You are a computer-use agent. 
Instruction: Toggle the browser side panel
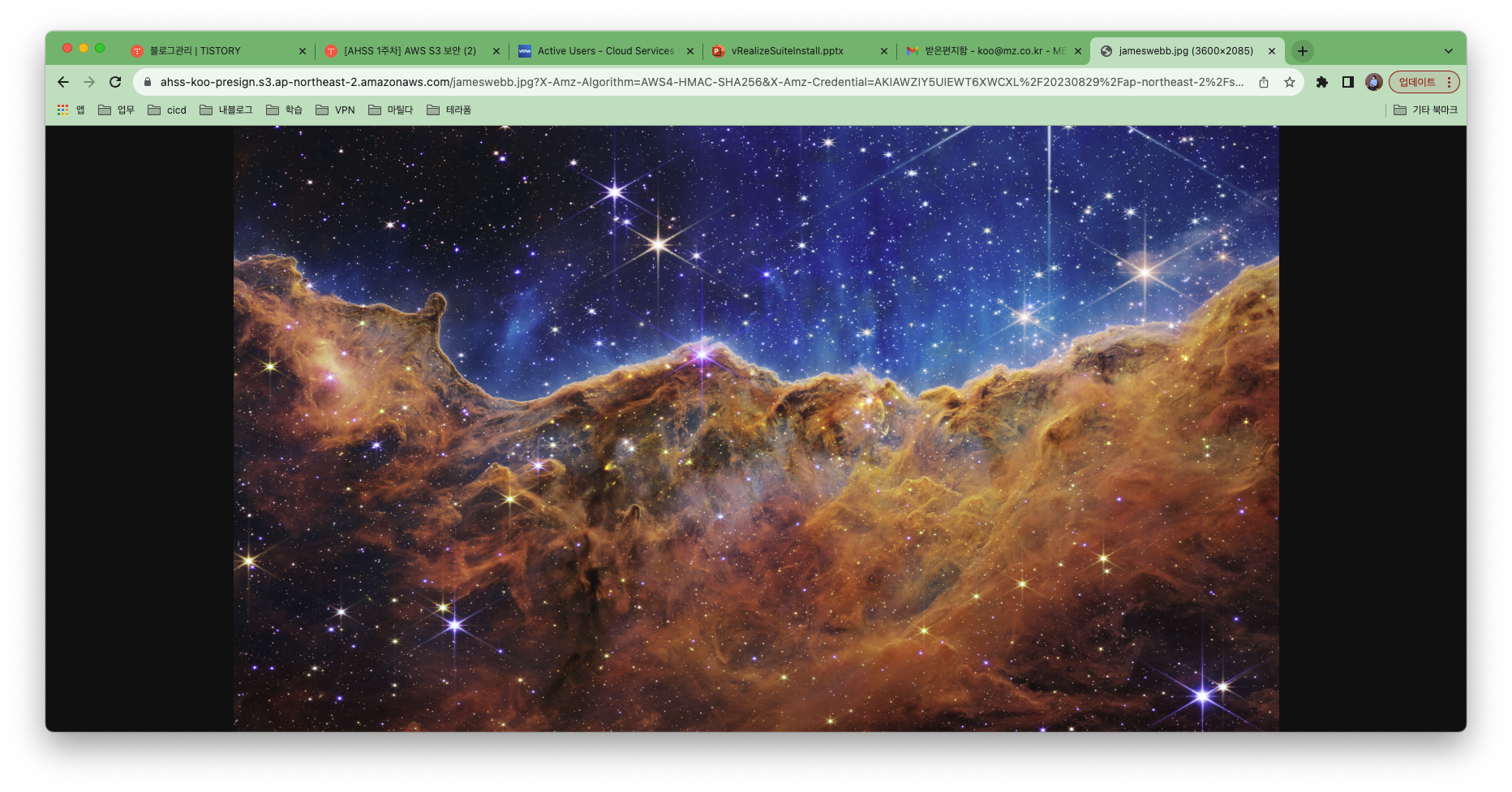tap(1348, 82)
